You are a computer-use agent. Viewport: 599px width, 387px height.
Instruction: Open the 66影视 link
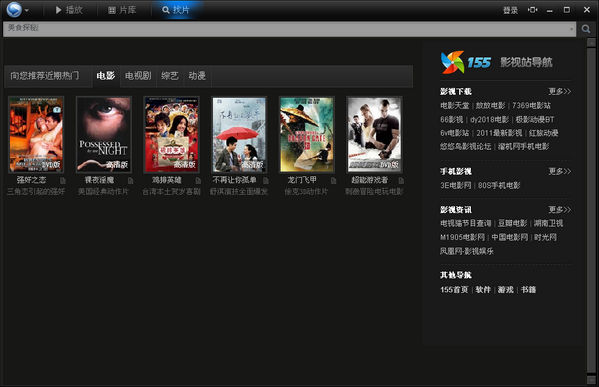click(452, 120)
